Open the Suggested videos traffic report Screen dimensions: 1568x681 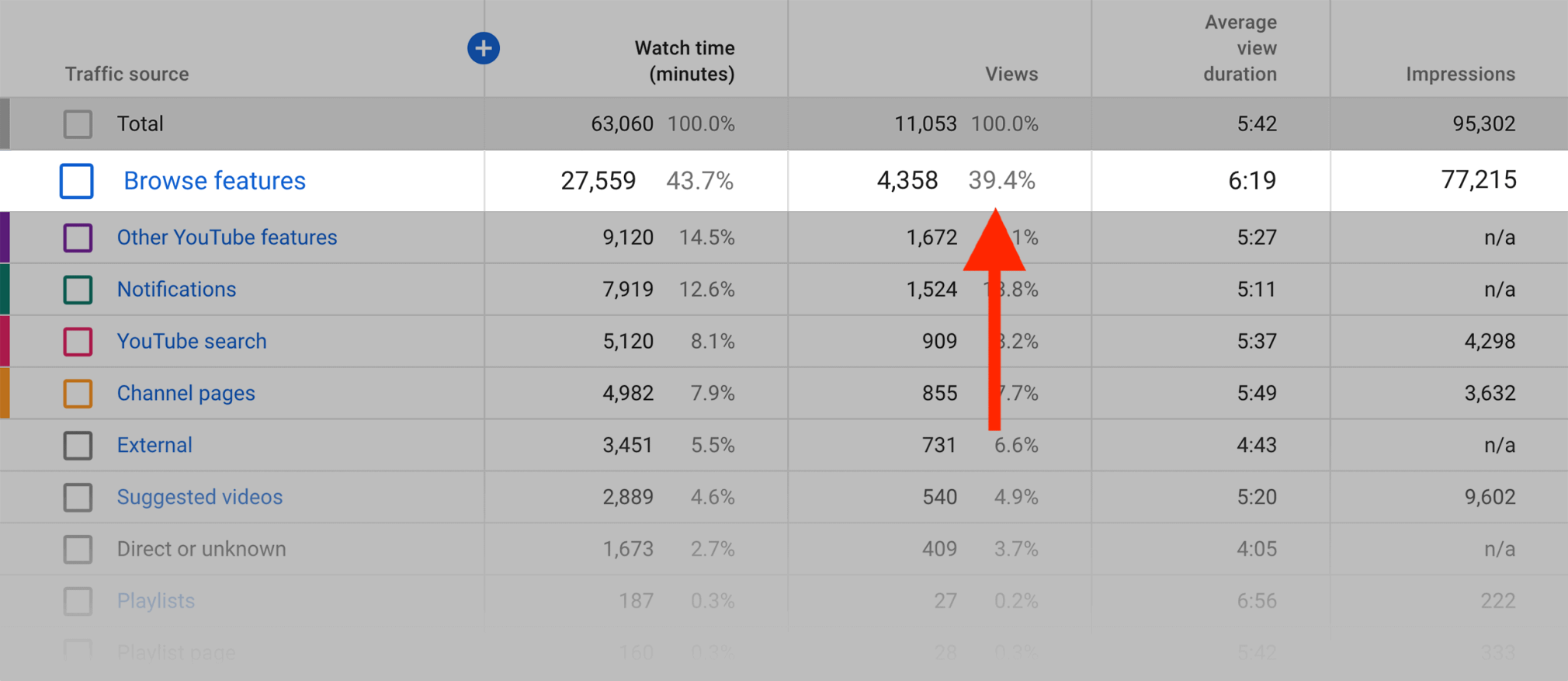click(x=199, y=497)
